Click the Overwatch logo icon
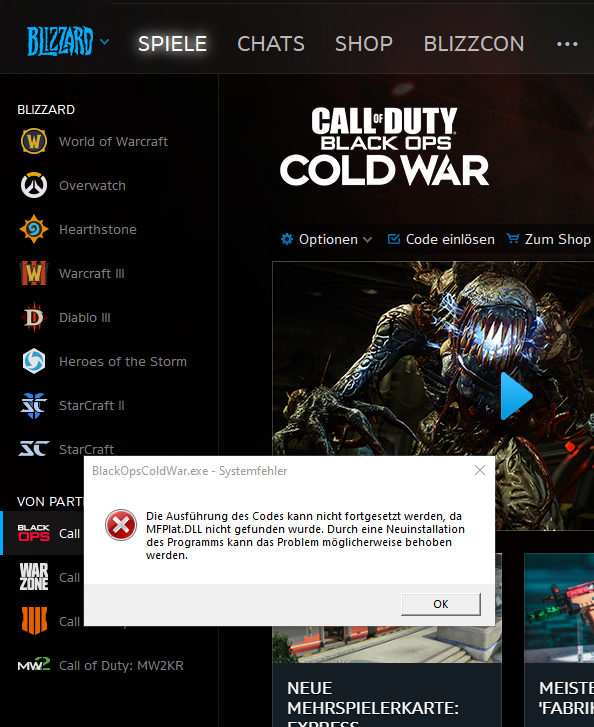 tap(34, 185)
